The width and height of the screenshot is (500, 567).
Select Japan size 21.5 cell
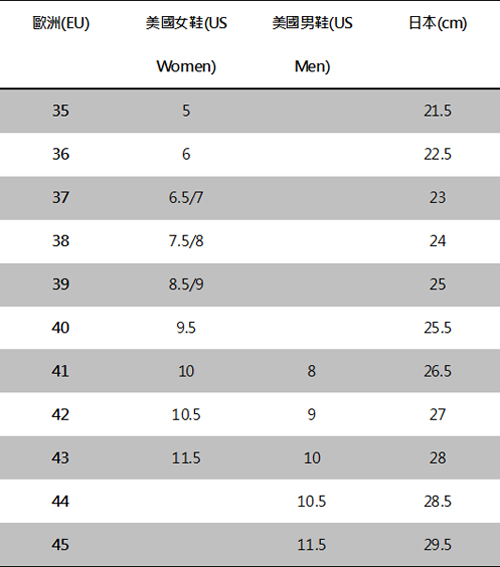point(437,111)
